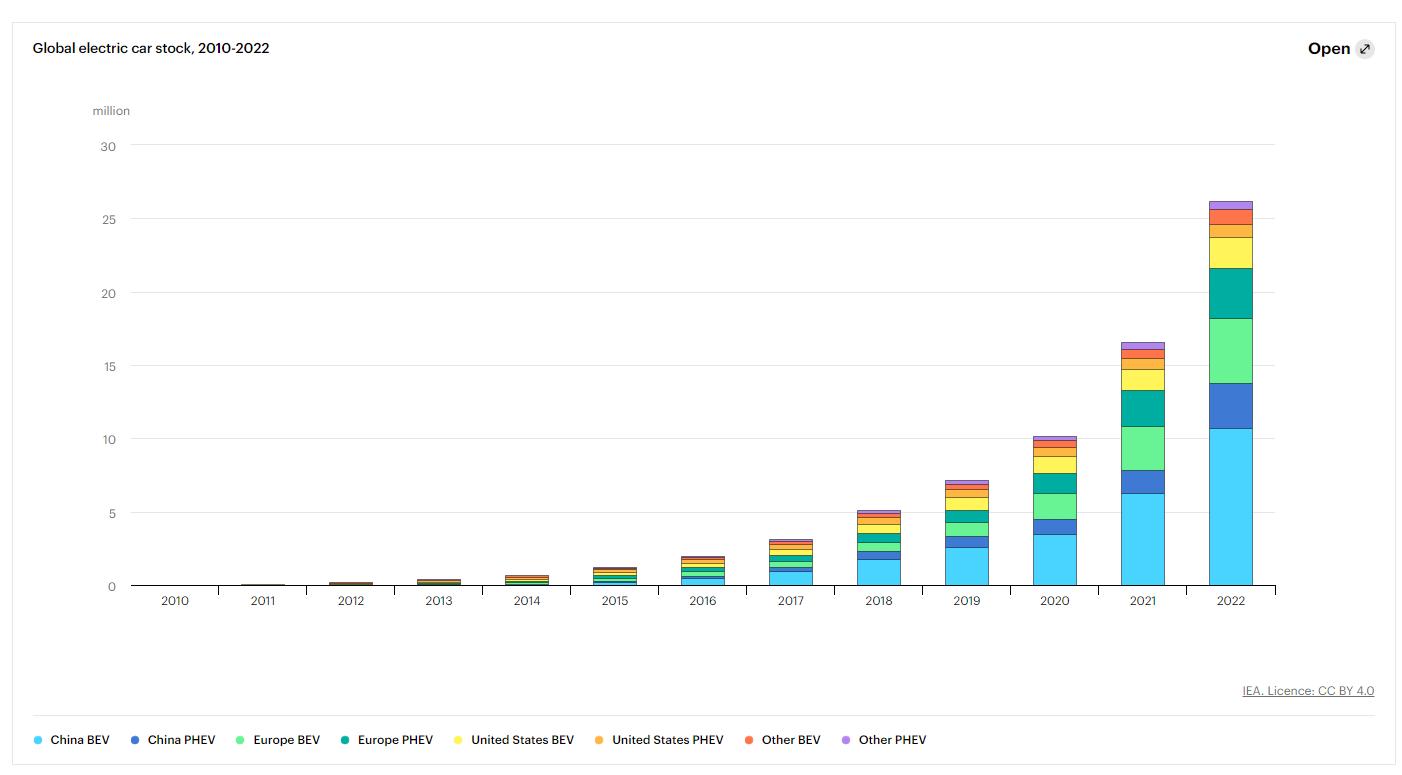Image resolution: width=1402 pixels, height=775 pixels.
Task: Select China PHEV segment of 2022 bar
Action: tap(1230, 406)
